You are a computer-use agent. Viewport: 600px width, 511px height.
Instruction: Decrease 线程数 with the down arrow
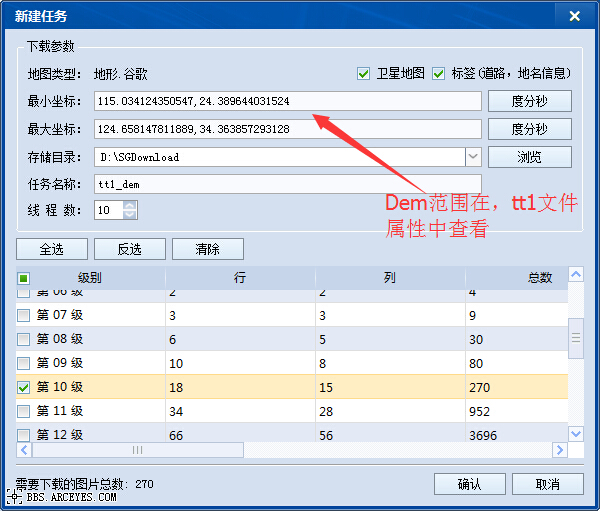click(x=130, y=215)
